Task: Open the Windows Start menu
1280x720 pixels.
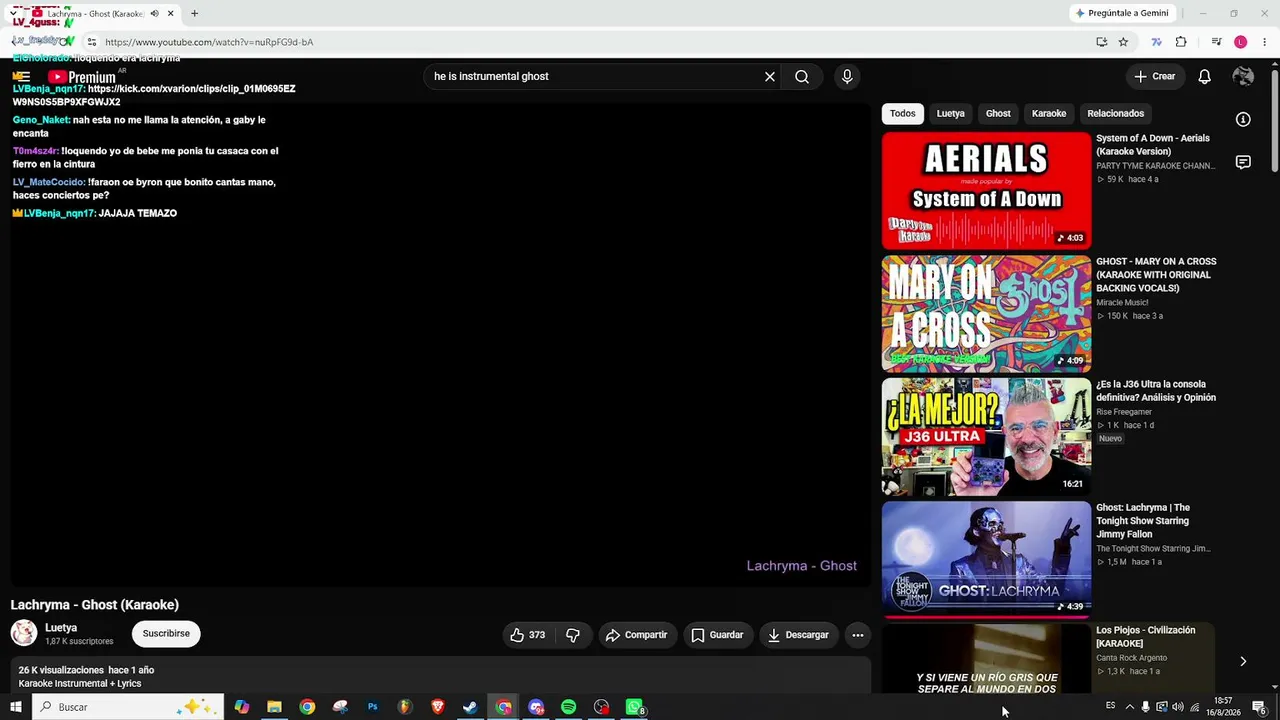Action: [x=15, y=707]
